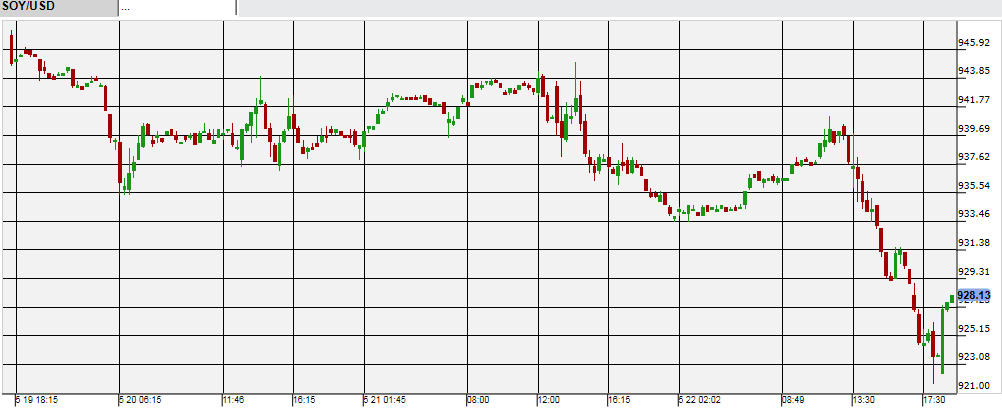Viewport: 1002px width, 417px height.
Task: Click the 935.54 price level label
Action: click(x=975, y=186)
